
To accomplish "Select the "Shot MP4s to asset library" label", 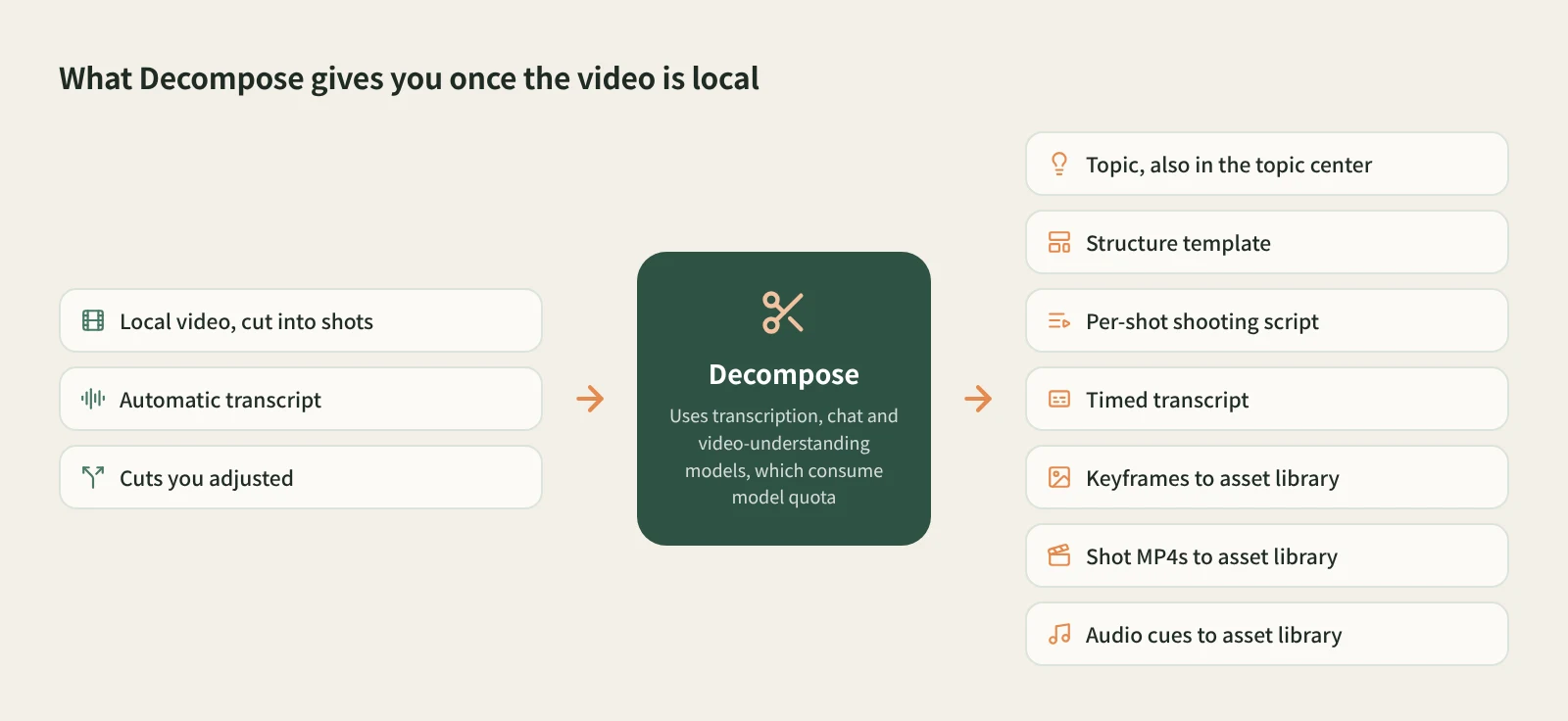I will click(1211, 556).
